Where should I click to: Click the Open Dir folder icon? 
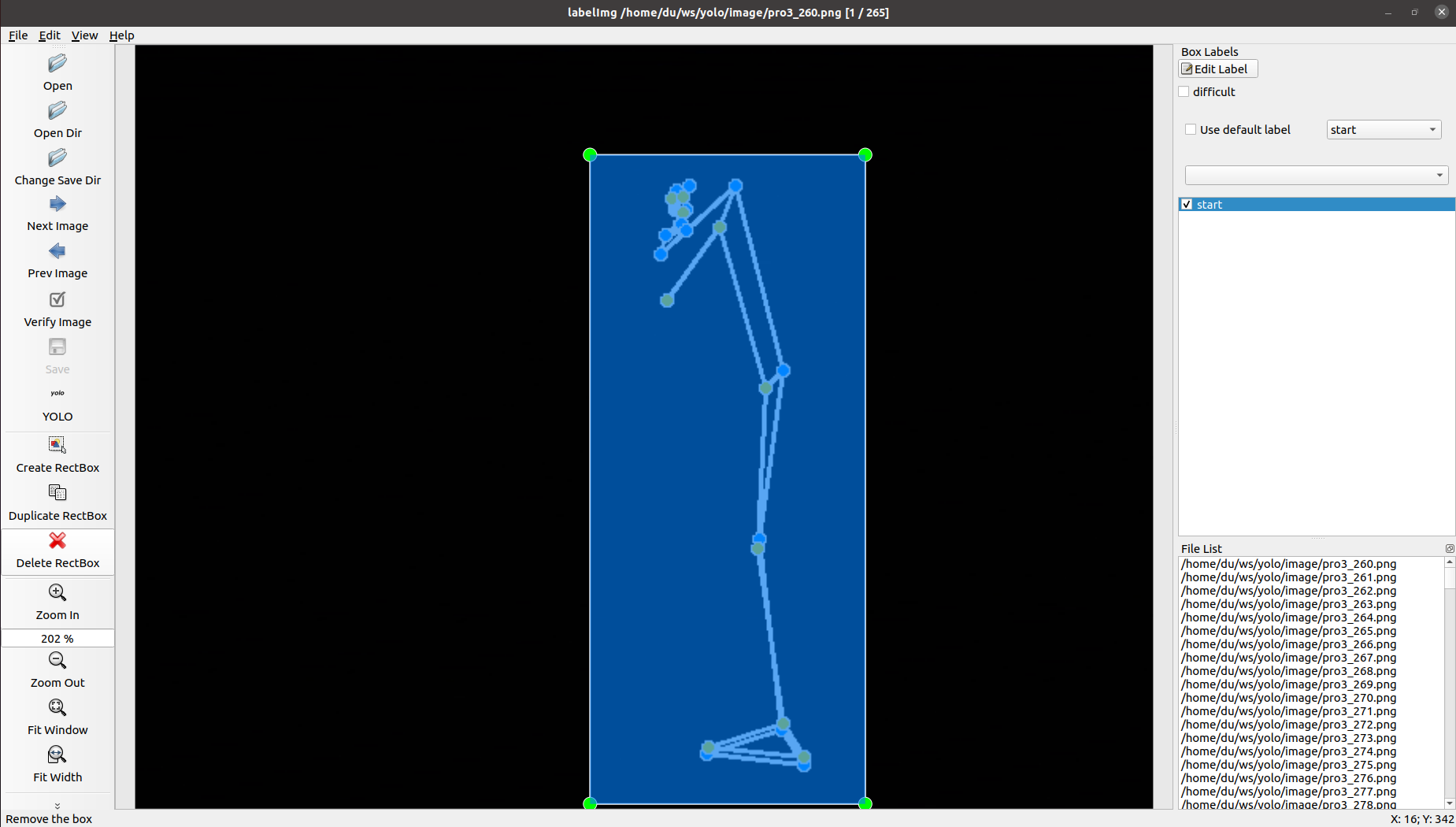click(x=57, y=111)
